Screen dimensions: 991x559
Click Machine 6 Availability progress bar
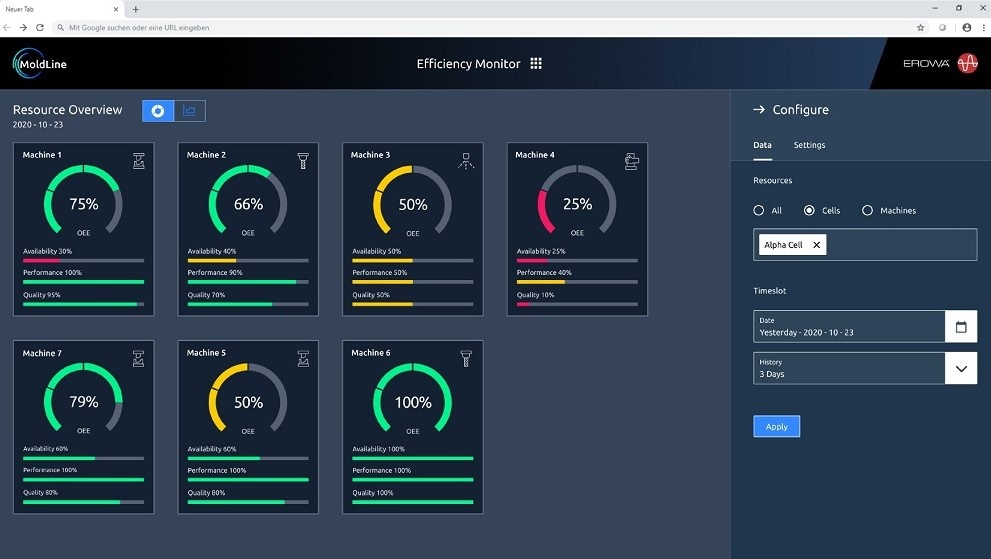click(x=412, y=458)
